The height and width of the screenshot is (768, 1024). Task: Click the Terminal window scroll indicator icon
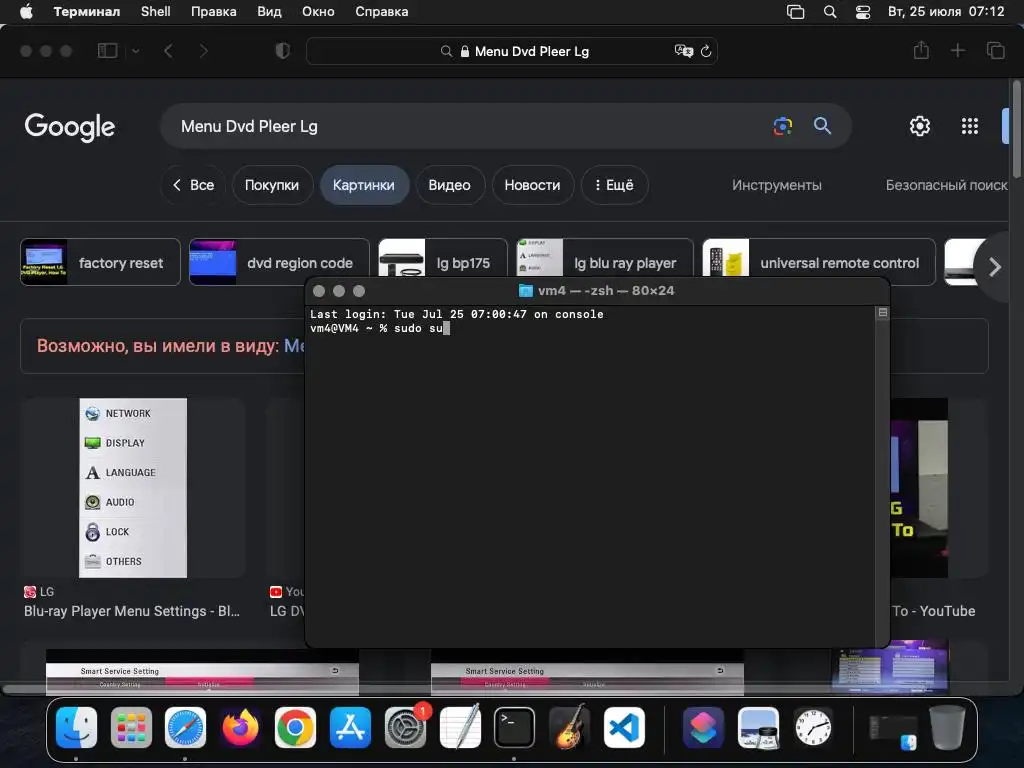coord(882,313)
